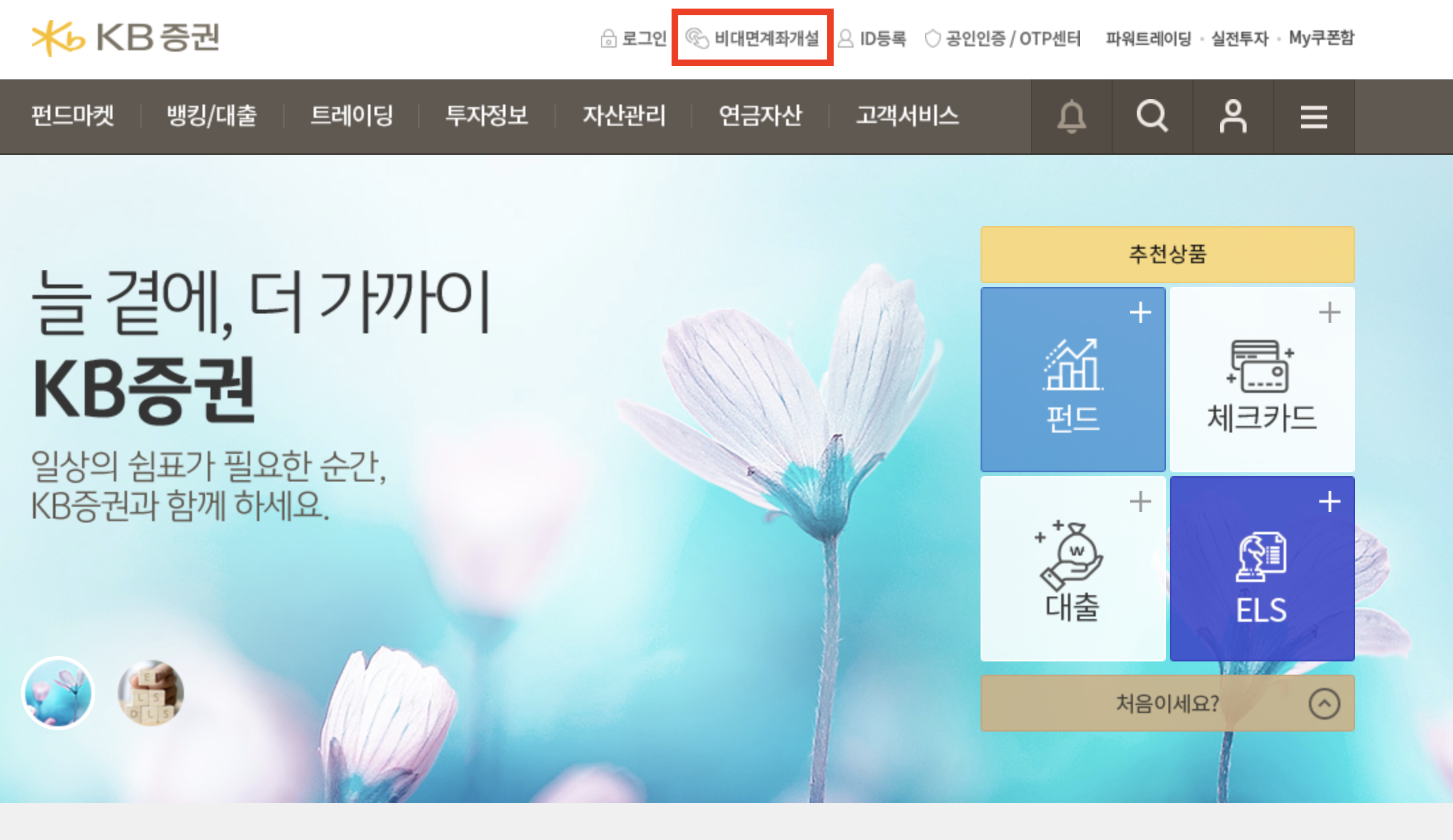Select the flower banner thumbnail
This screenshot has height=840, width=1453.
tap(58, 693)
